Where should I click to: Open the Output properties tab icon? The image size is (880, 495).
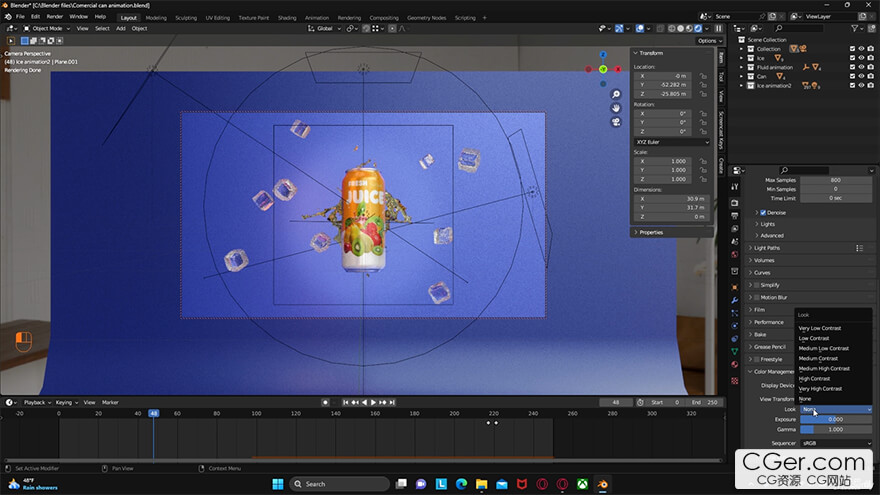[735, 216]
